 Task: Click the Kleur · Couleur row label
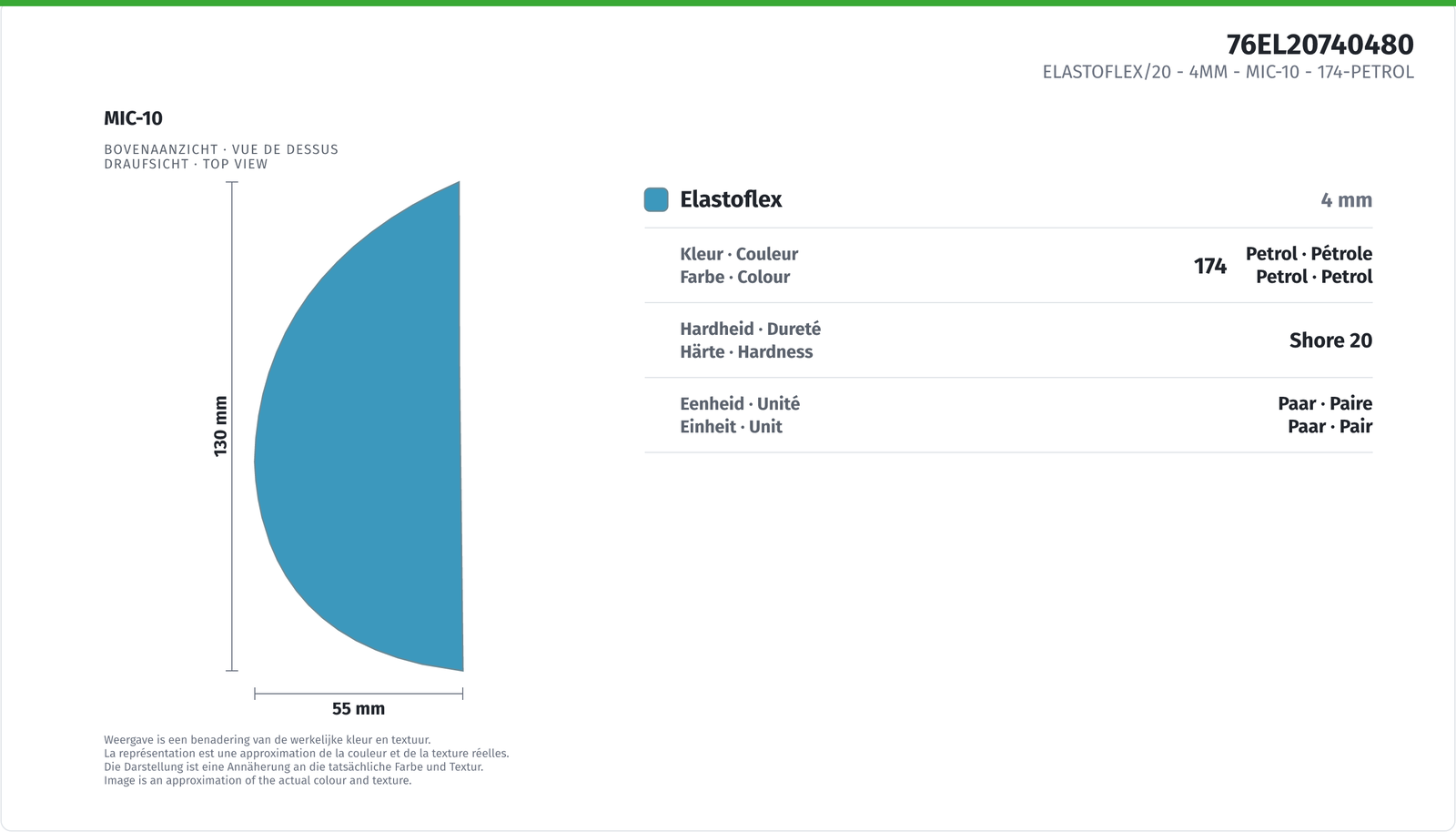point(739,254)
